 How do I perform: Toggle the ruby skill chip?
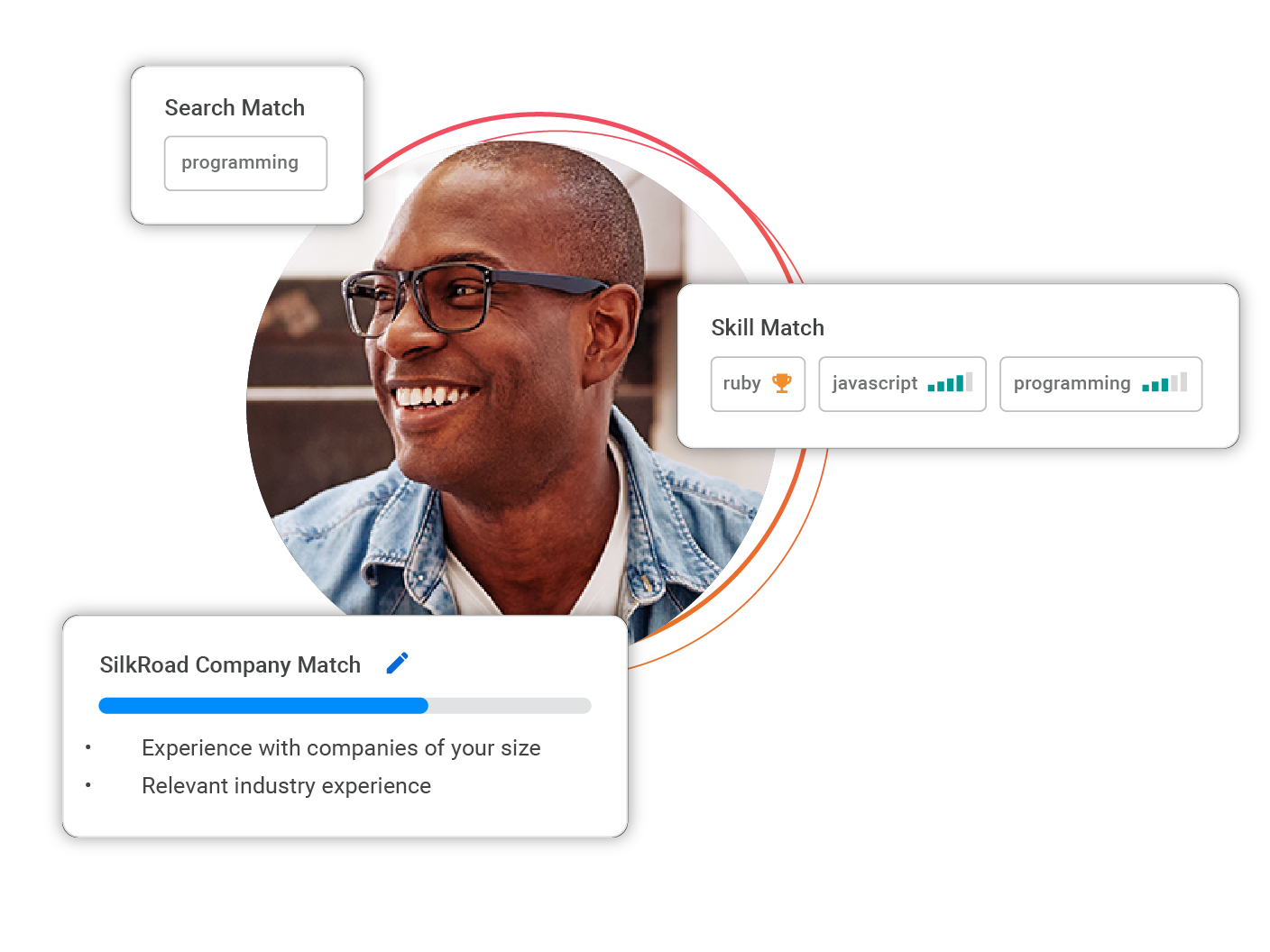tap(758, 383)
